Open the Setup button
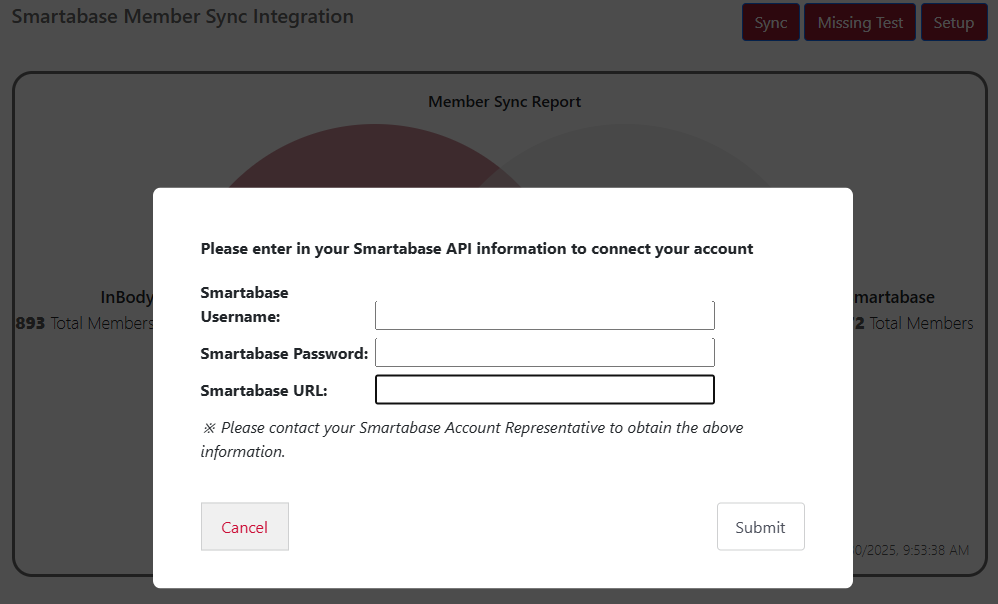This screenshot has width=998, height=604. point(954,22)
